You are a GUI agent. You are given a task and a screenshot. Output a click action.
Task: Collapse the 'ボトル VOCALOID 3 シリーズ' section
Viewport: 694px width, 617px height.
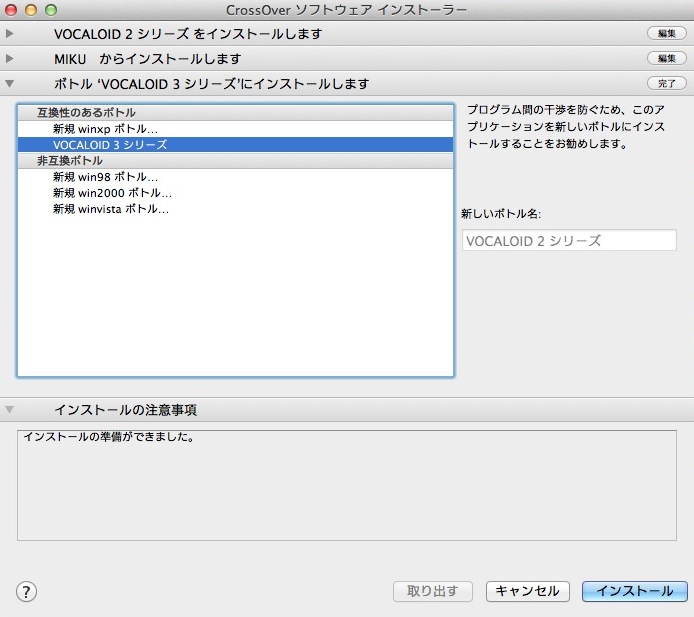9,83
